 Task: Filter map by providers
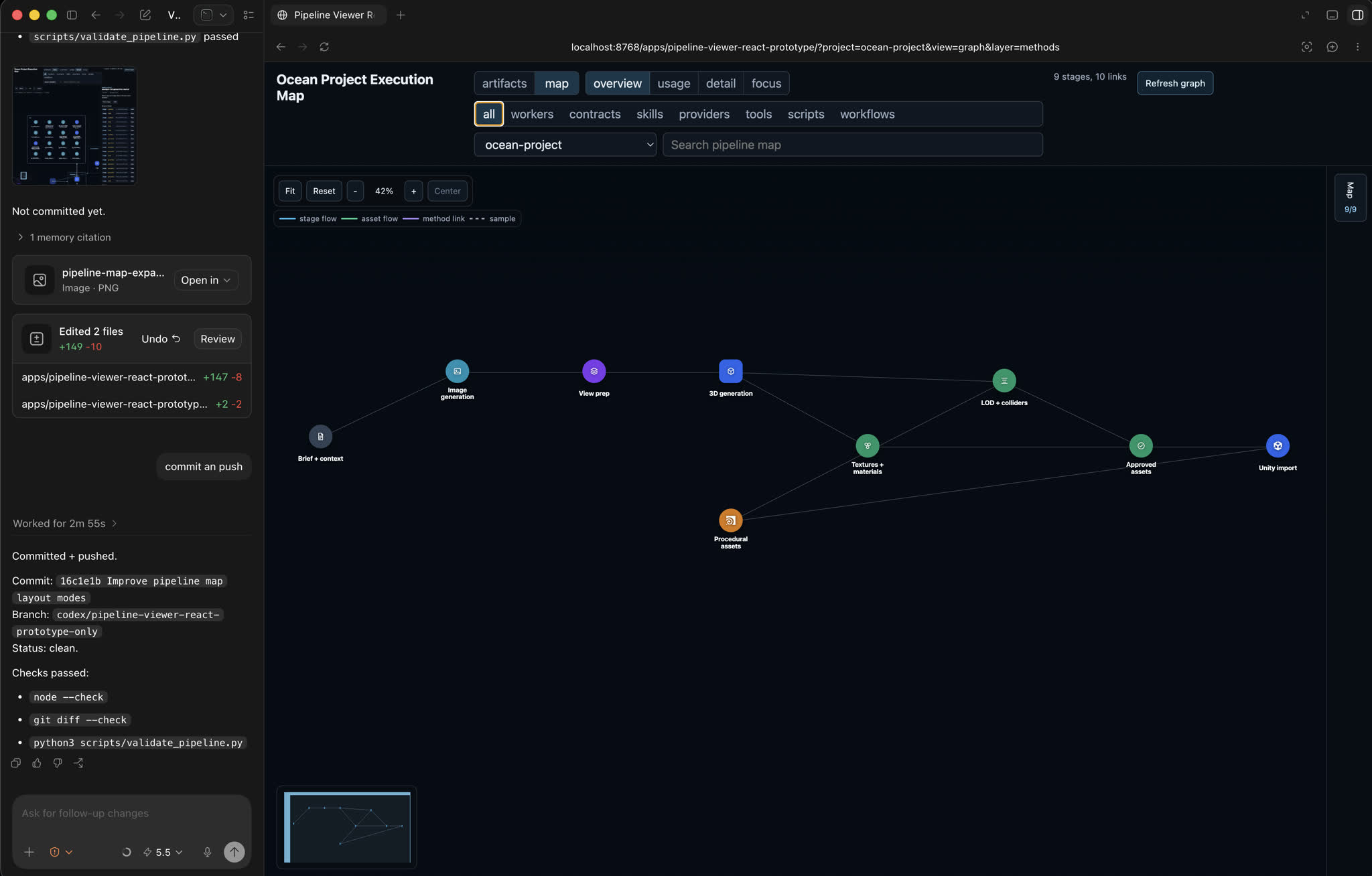click(x=703, y=114)
